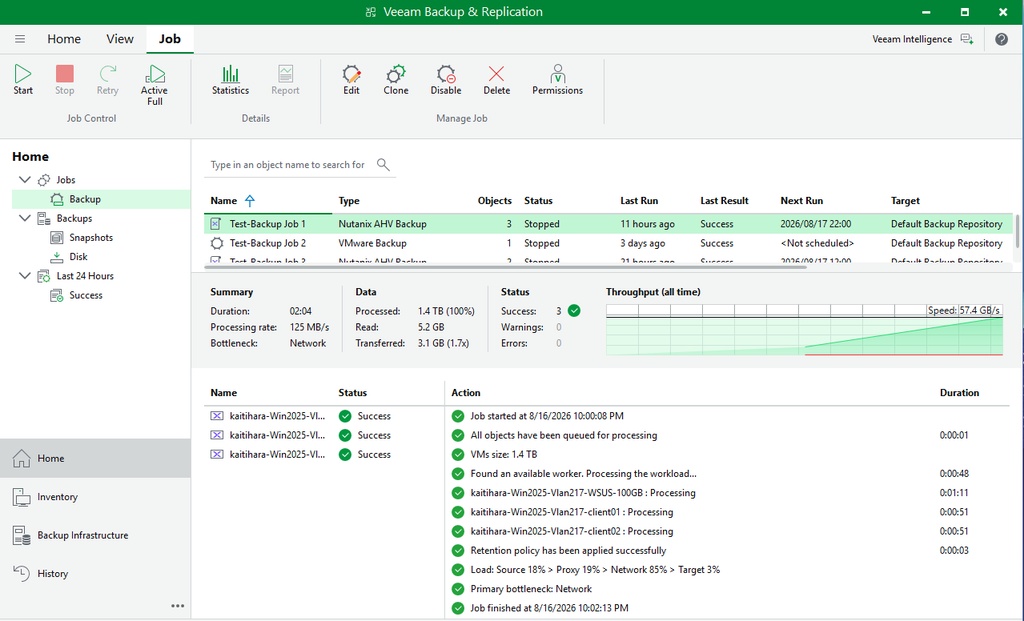Click the vertical scrollbar of jobs list
1024x621 pixels.
pos(1016,230)
